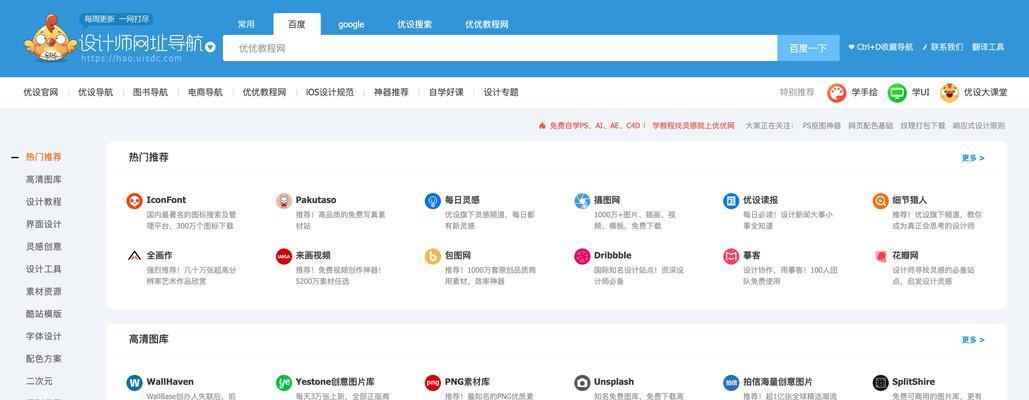Click the 百度一下 search button
1029x400 pixels.
[x=808, y=48]
